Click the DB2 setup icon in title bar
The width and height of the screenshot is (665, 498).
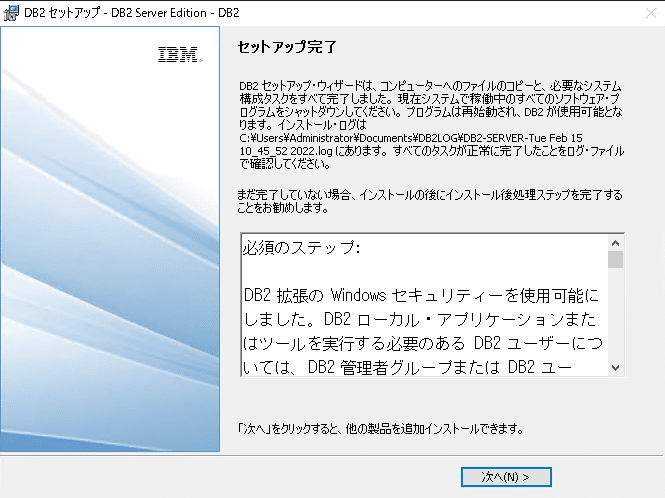11,13
